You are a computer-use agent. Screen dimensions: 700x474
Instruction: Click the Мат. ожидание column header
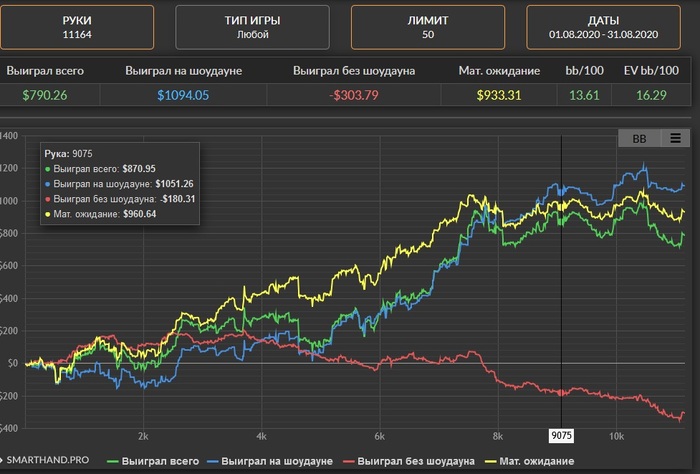tap(499, 71)
